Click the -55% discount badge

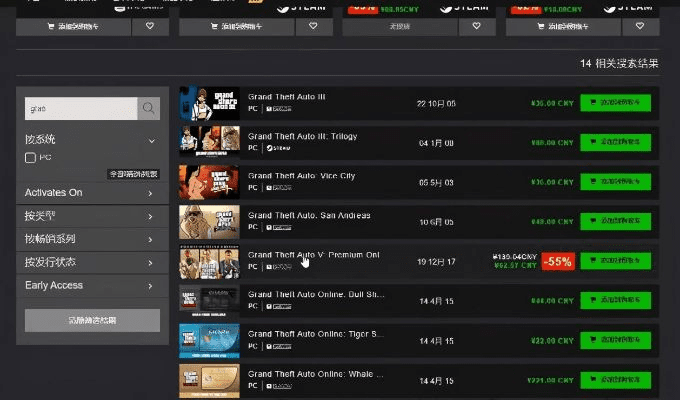(x=557, y=261)
